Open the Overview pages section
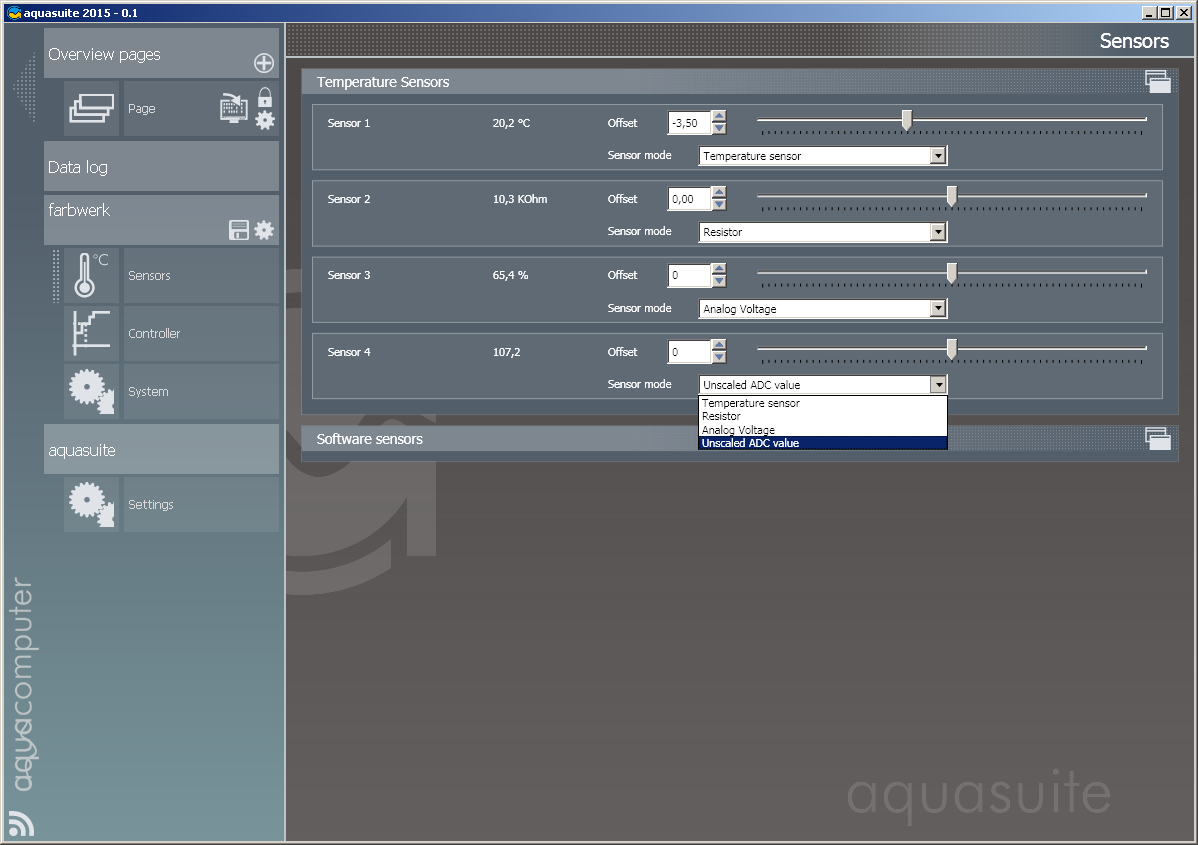 tap(161, 53)
